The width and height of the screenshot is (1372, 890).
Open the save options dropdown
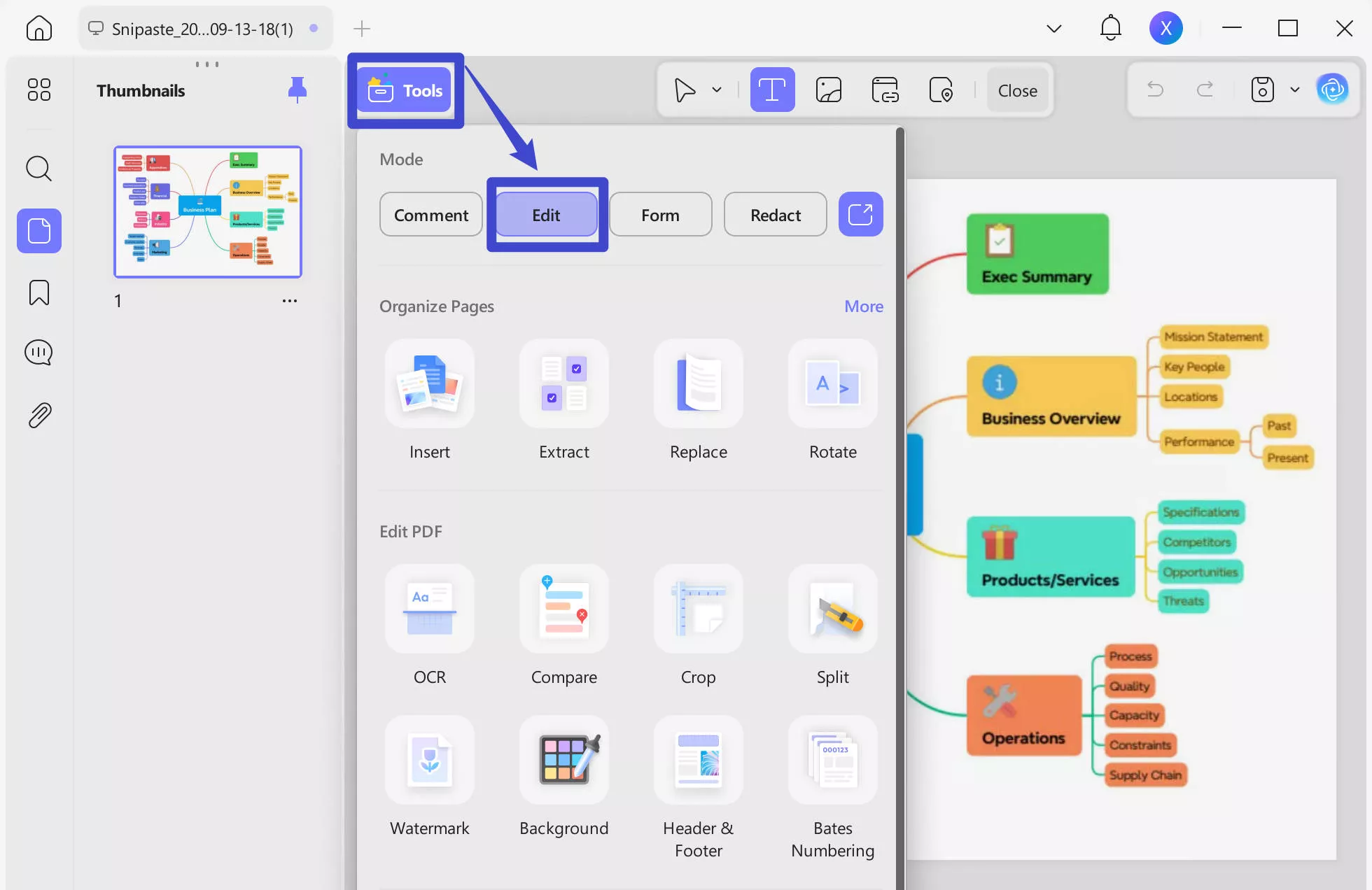pyautogui.click(x=1294, y=90)
